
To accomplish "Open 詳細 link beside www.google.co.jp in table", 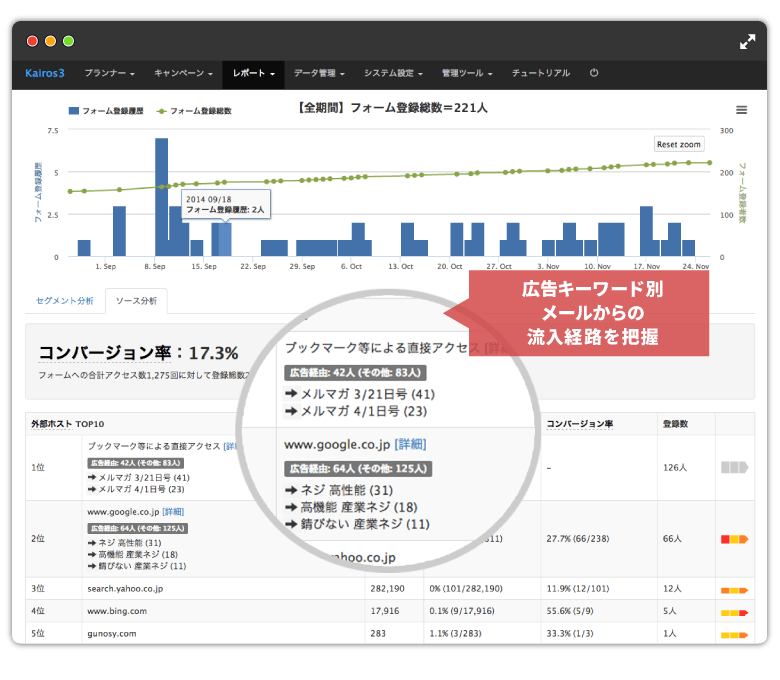I will 173,512.
